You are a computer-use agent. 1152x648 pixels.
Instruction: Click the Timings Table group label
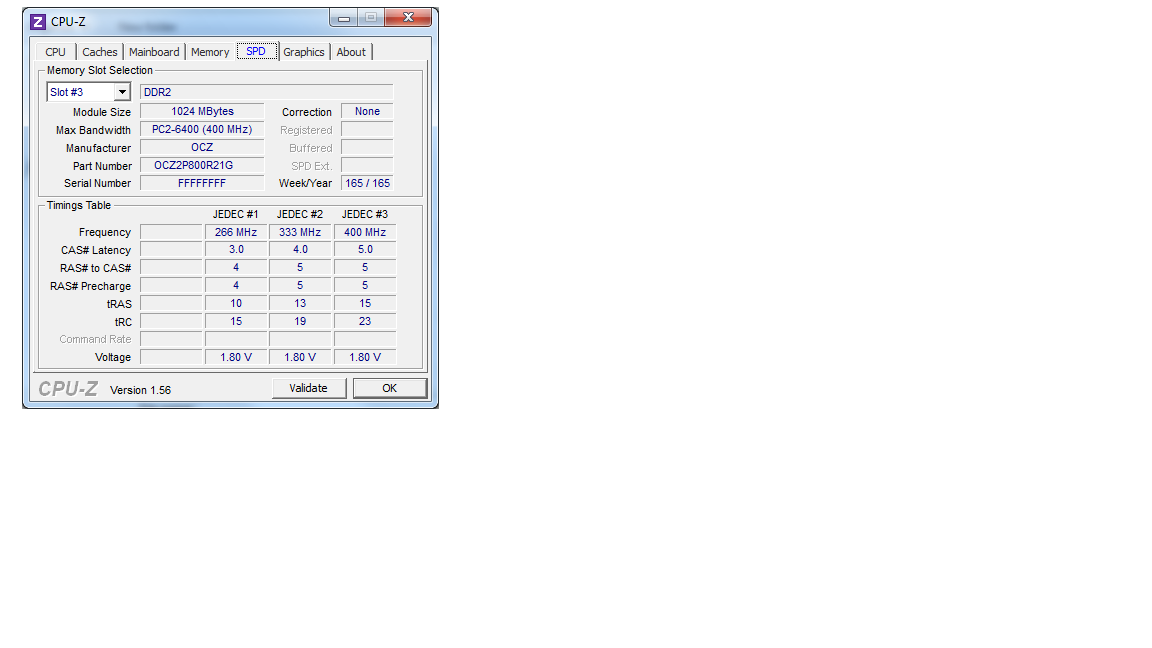(x=79, y=206)
